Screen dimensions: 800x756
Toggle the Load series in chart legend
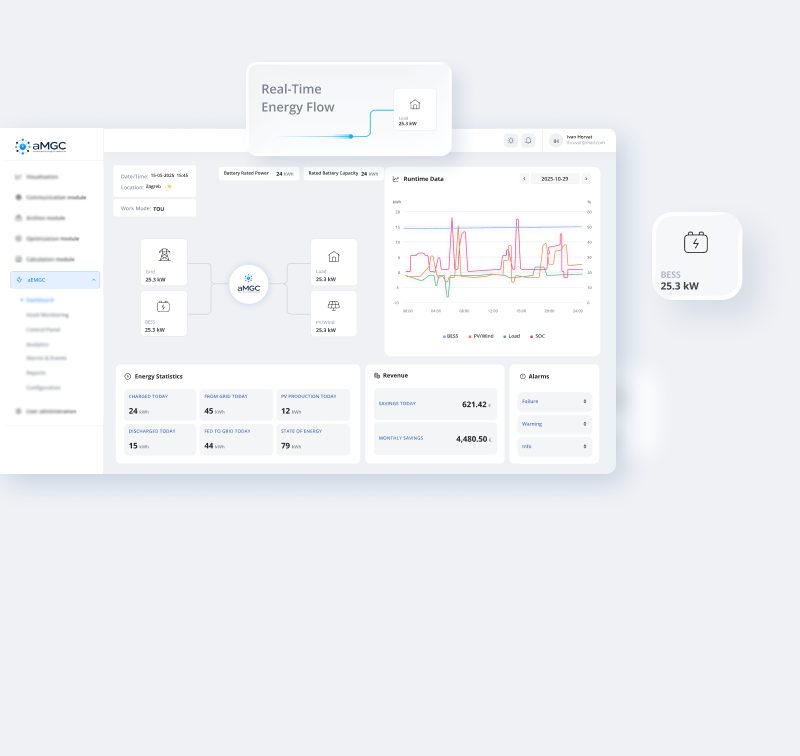512,336
